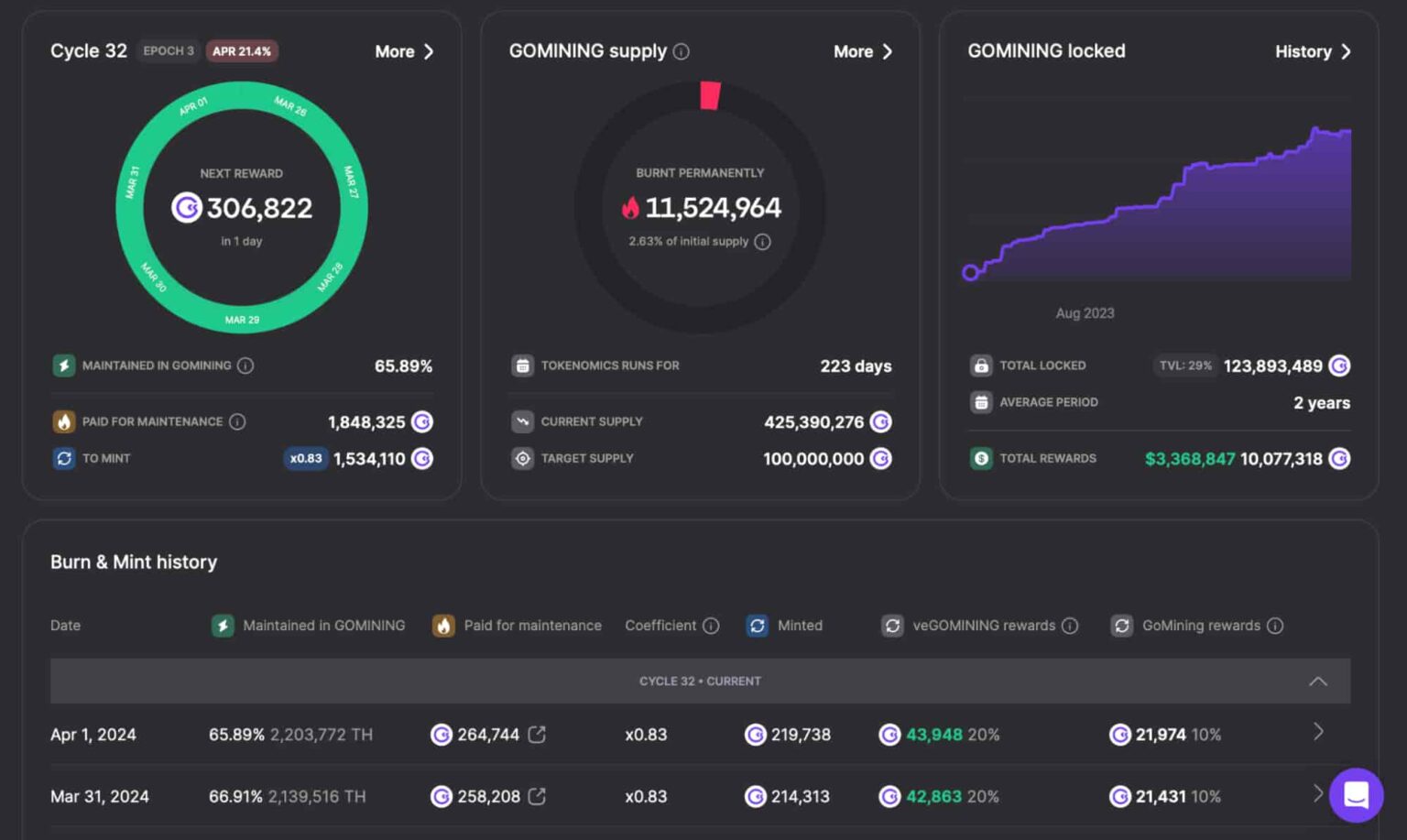Collapse the CYCLE 32 CURRENT section
This screenshot has height=840, width=1407.
[1319, 681]
